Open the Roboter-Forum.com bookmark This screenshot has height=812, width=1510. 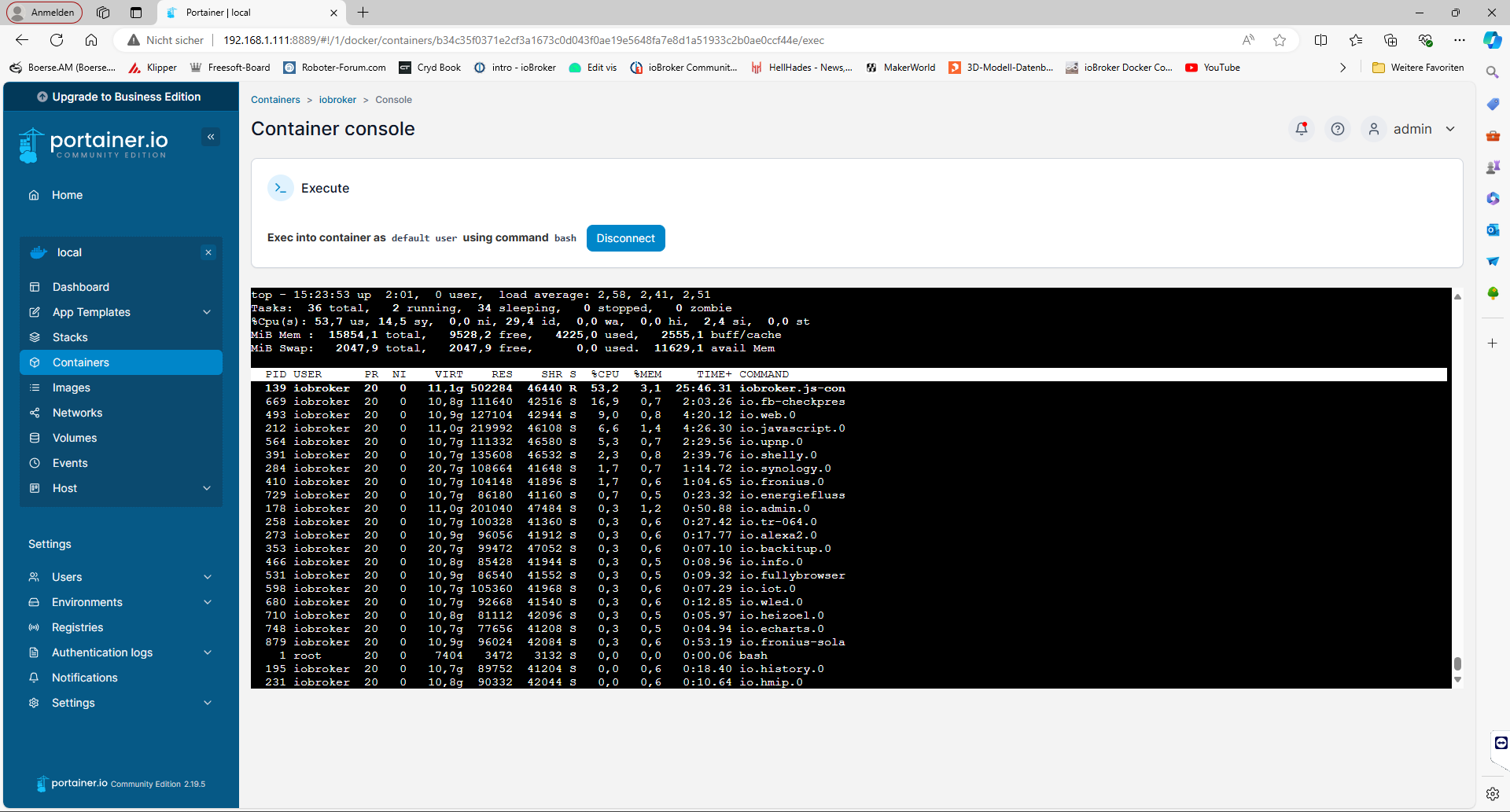pyautogui.click(x=335, y=68)
